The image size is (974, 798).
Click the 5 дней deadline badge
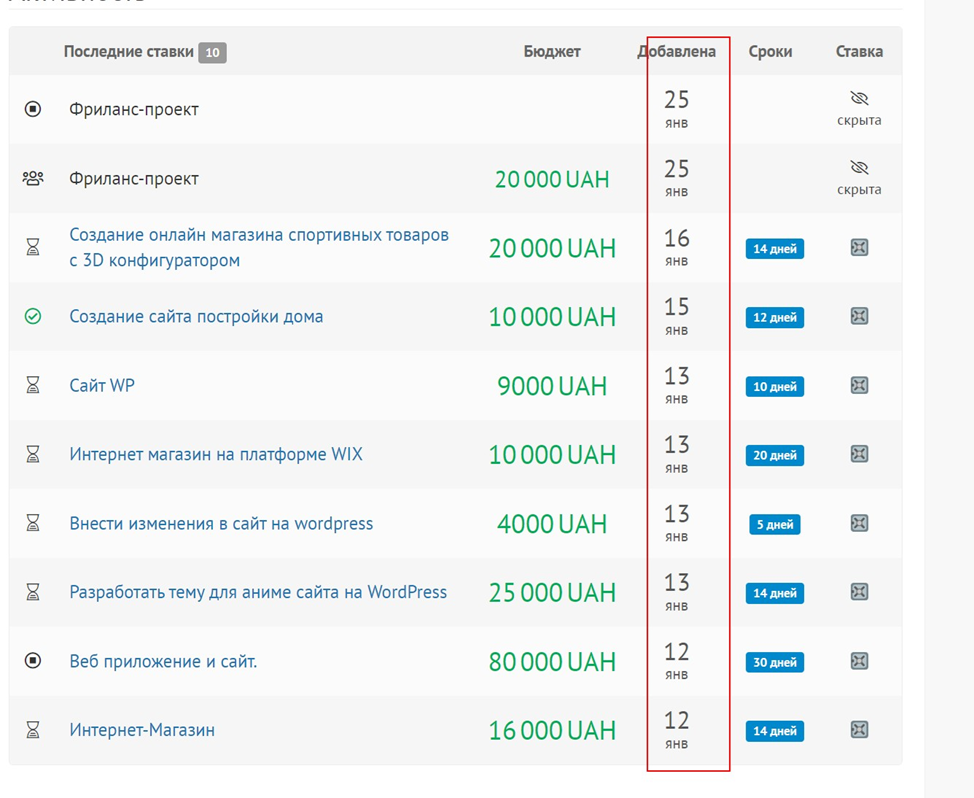775,524
